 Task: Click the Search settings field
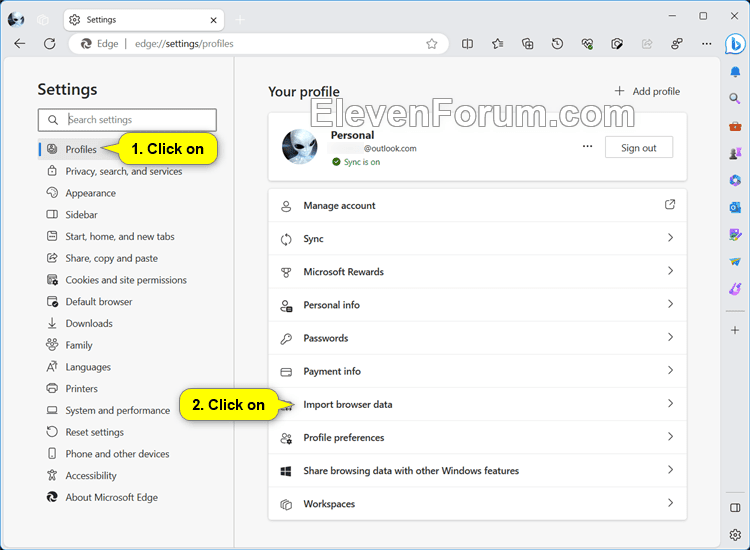pos(127,120)
